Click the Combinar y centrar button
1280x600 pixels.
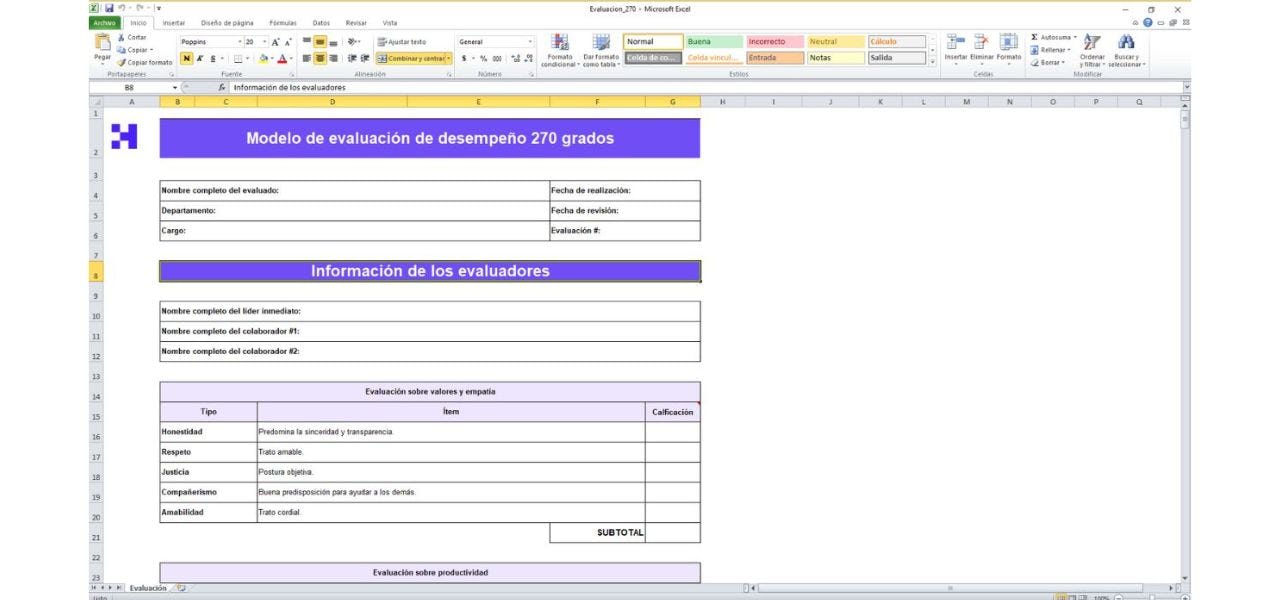(x=410, y=58)
